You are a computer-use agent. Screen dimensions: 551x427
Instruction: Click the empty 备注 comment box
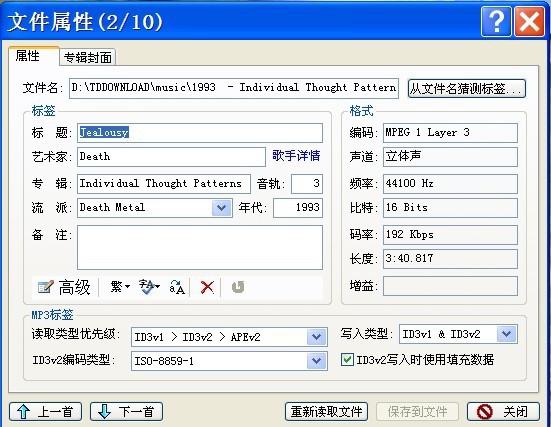tap(200, 247)
